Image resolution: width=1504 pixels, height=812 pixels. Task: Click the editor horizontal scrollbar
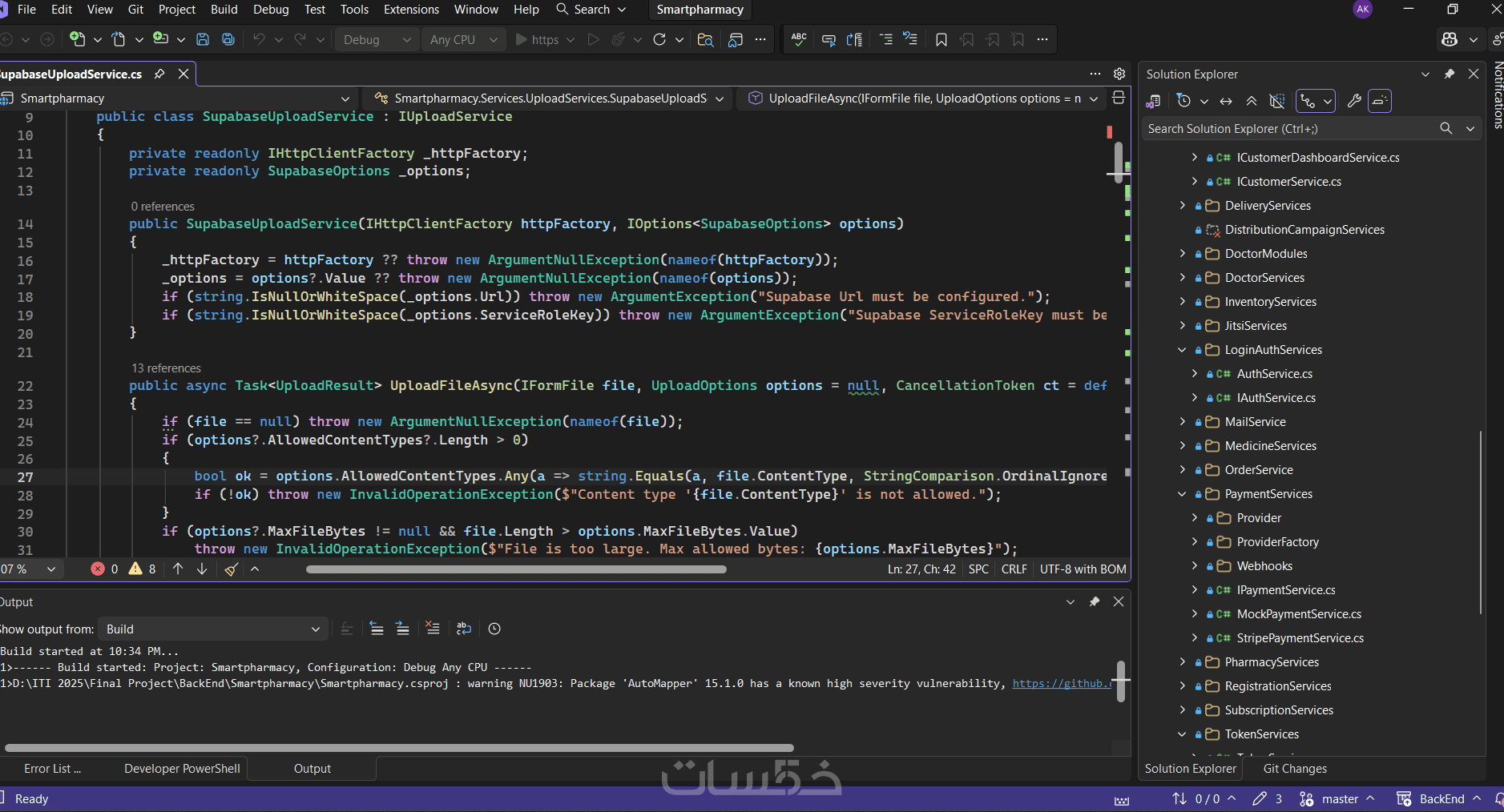516,569
